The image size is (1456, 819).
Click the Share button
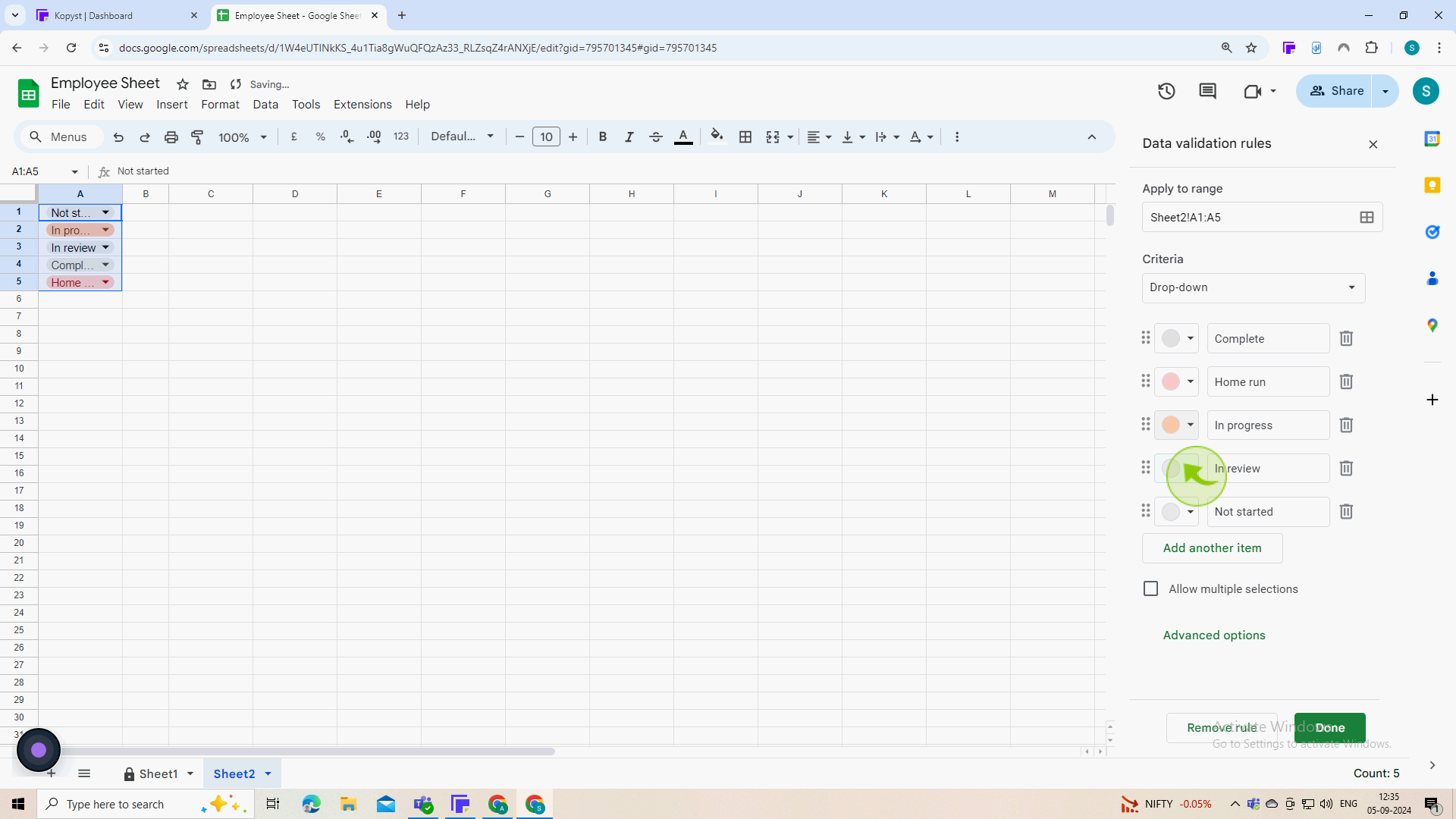pyautogui.click(x=1337, y=91)
